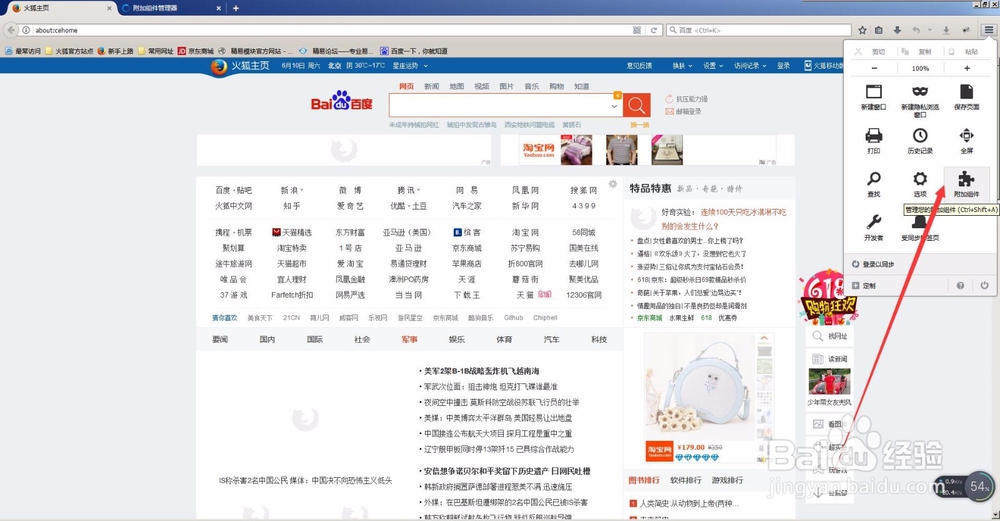Select 新闻 search category above Baidu box
This screenshot has width=1000, height=521.
click(x=432, y=86)
